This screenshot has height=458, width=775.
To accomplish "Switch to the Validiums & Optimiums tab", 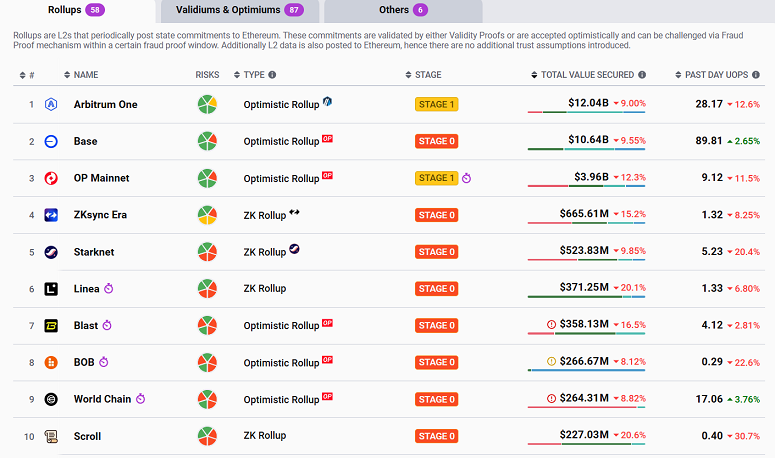I will [239, 10].
